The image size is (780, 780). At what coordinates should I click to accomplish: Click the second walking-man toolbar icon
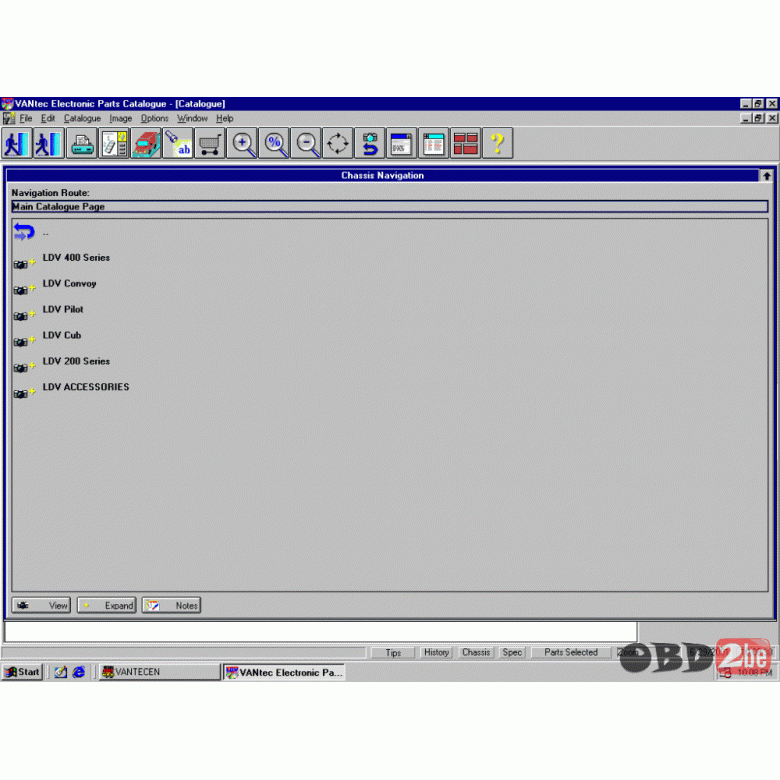[49, 144]
